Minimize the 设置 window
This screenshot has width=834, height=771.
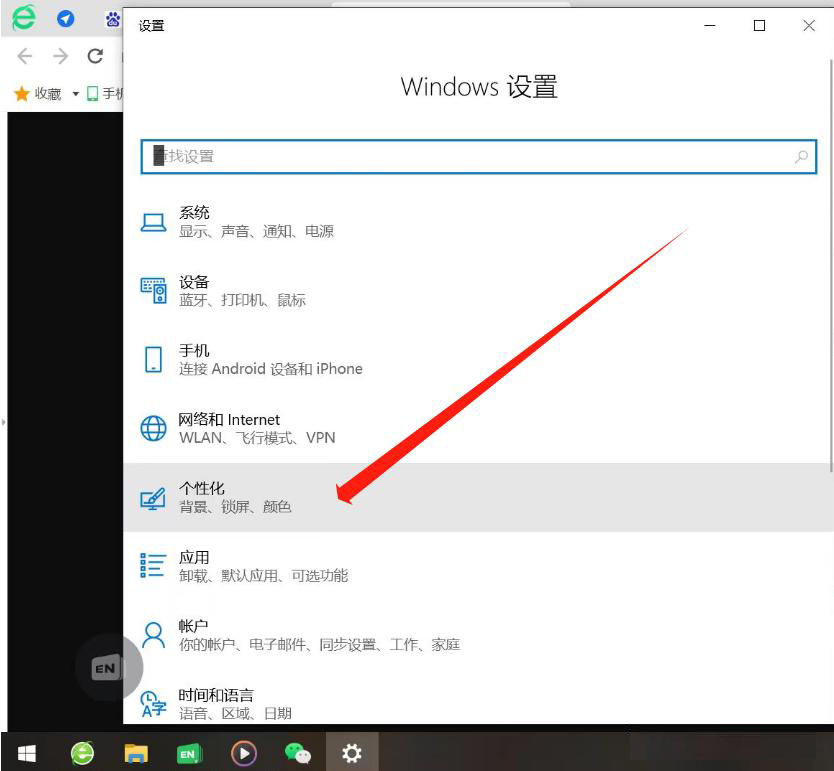(x=710, y=26)
